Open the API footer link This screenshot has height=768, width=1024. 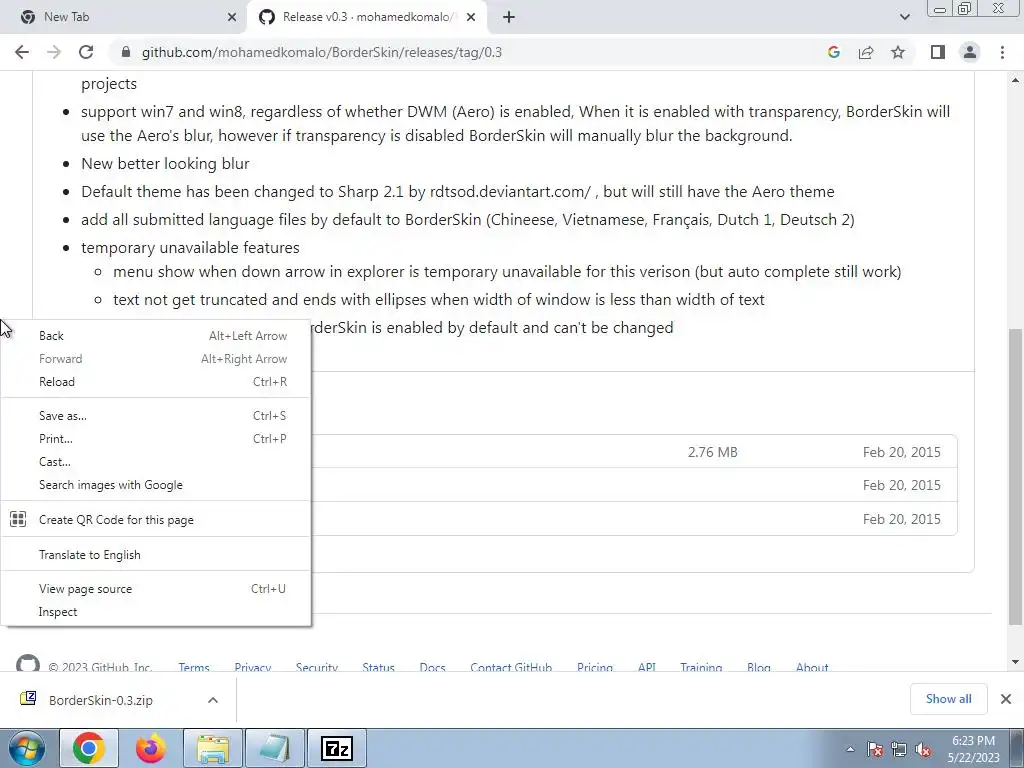647,667
